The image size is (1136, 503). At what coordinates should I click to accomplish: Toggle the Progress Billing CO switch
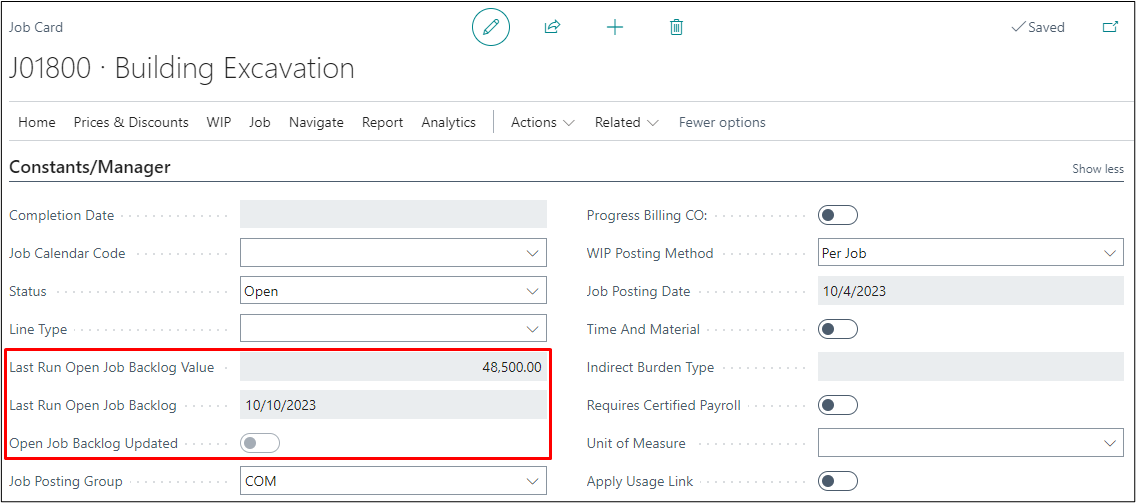coord(837,215)
